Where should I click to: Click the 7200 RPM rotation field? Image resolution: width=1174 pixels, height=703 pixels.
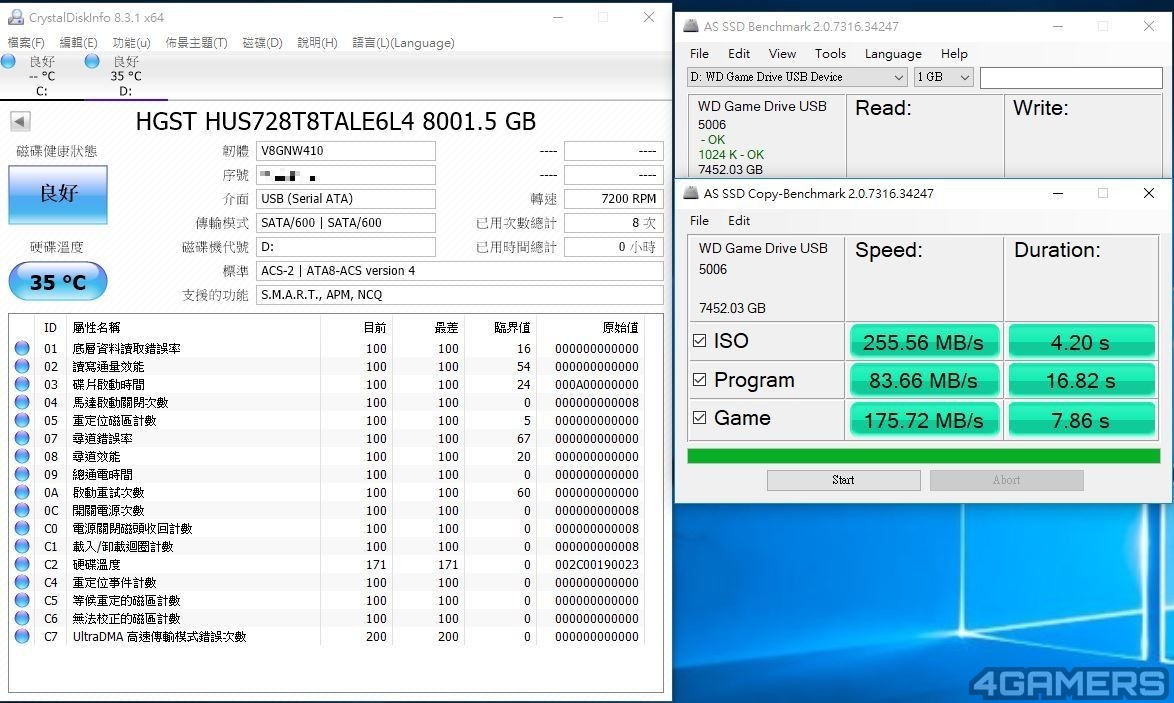[x=613, y=199]
